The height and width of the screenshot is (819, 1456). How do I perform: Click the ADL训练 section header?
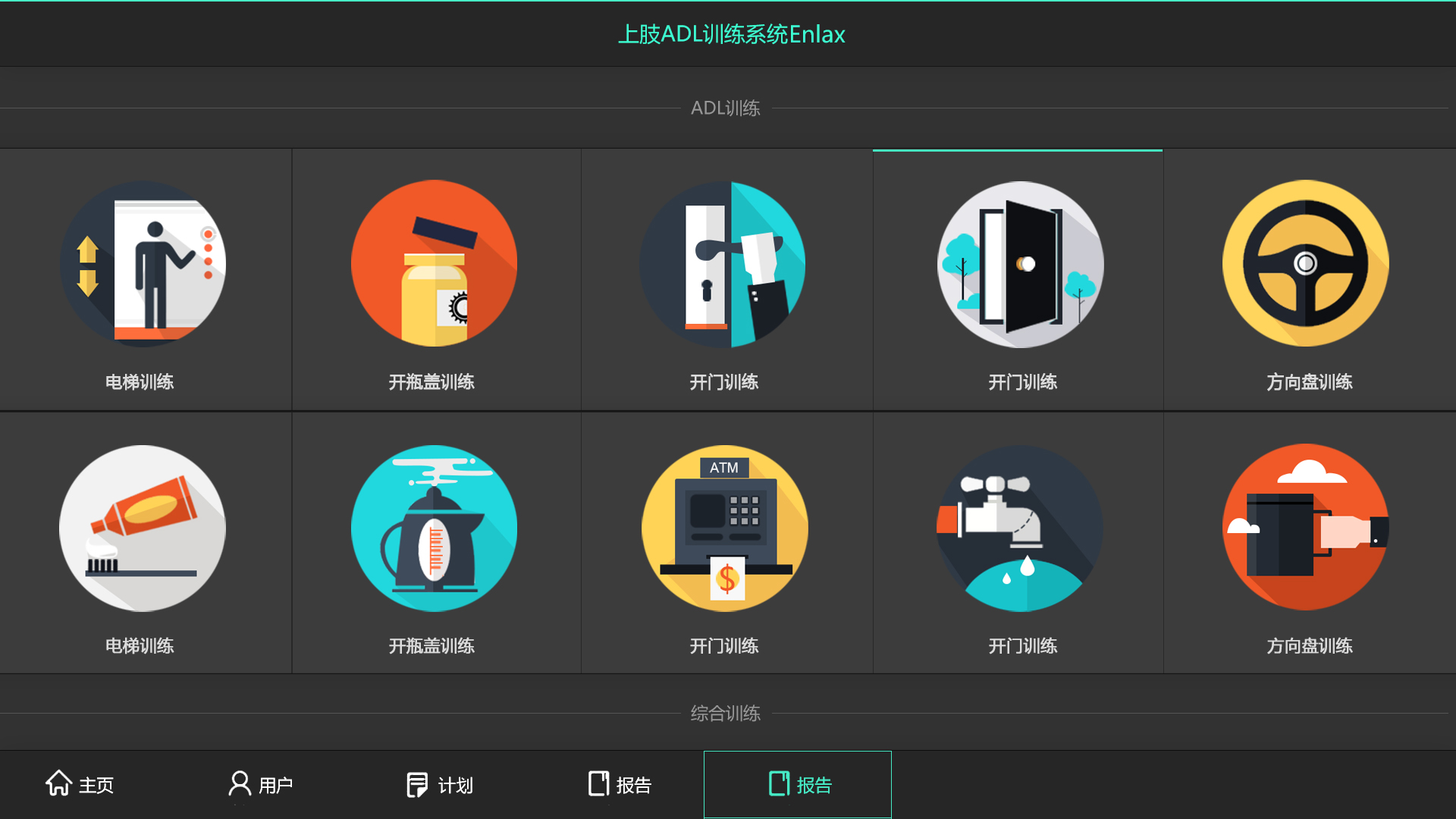click(x=725, y=108)
